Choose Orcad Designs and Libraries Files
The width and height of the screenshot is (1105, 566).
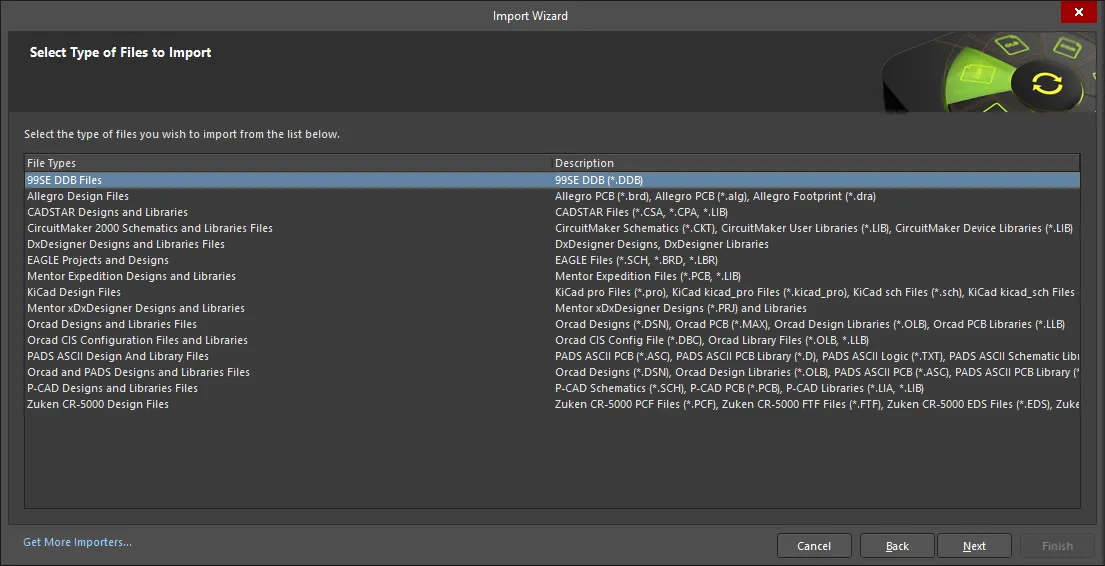coord(552,324)
